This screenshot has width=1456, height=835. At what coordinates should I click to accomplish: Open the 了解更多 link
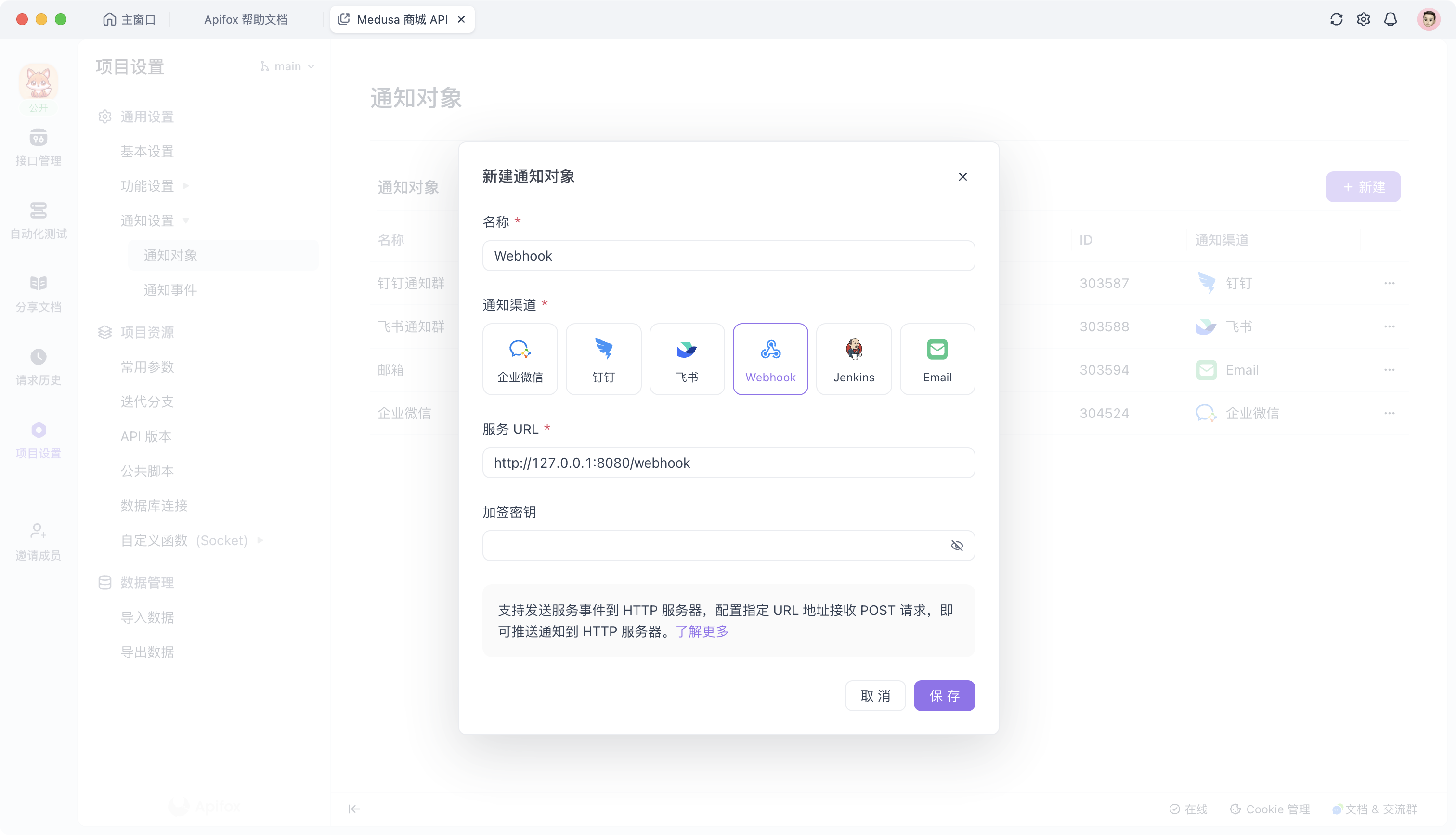coord(702,631)
